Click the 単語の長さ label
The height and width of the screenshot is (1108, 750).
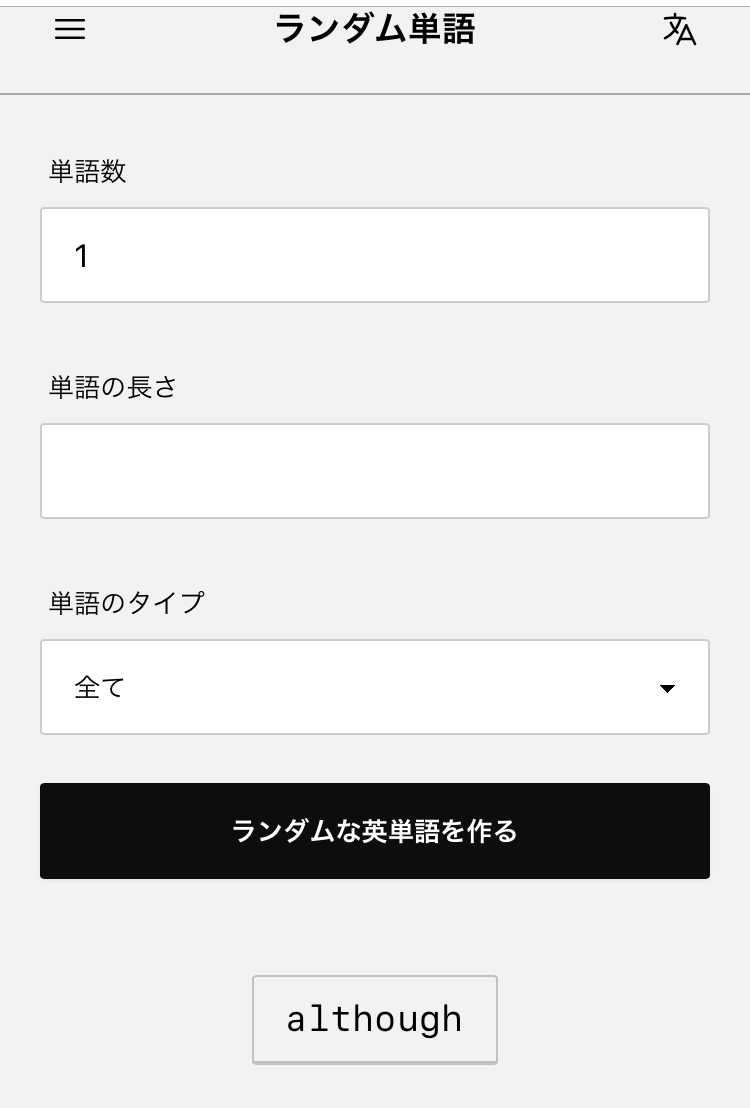point(113,388)
